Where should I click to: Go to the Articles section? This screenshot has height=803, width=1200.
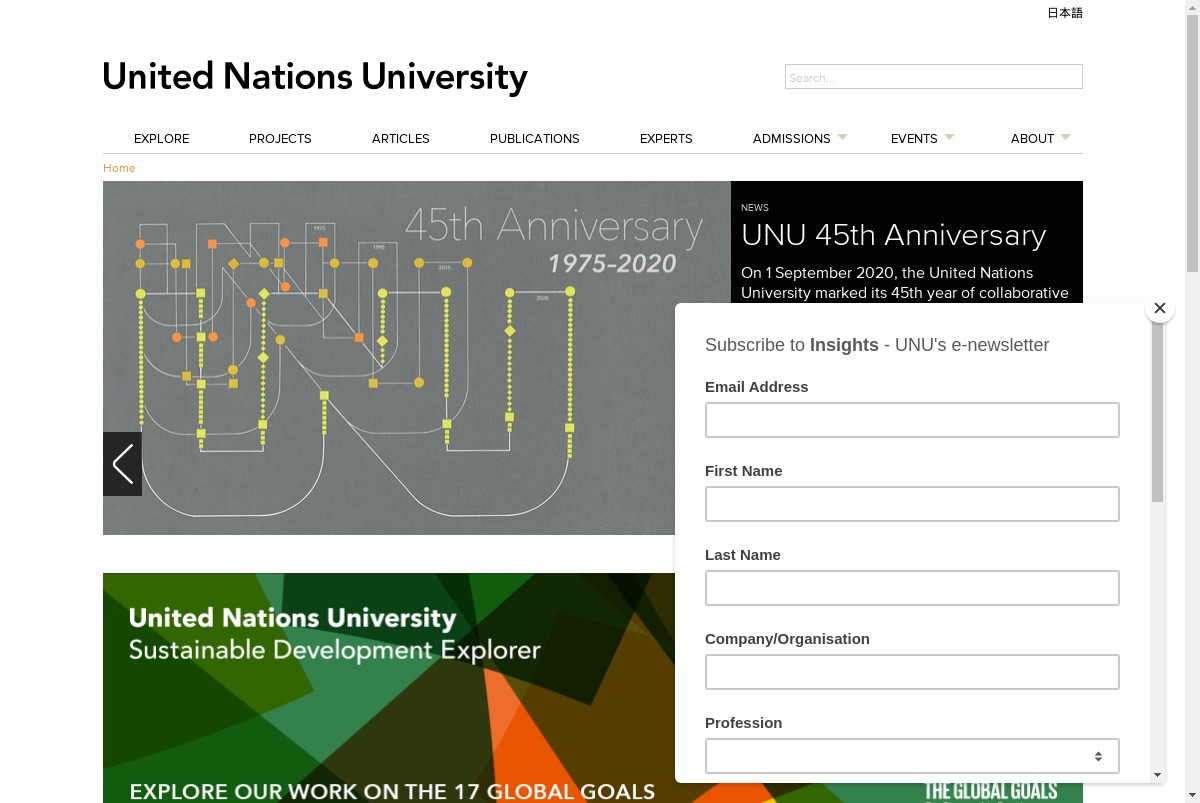coord(401,139)
